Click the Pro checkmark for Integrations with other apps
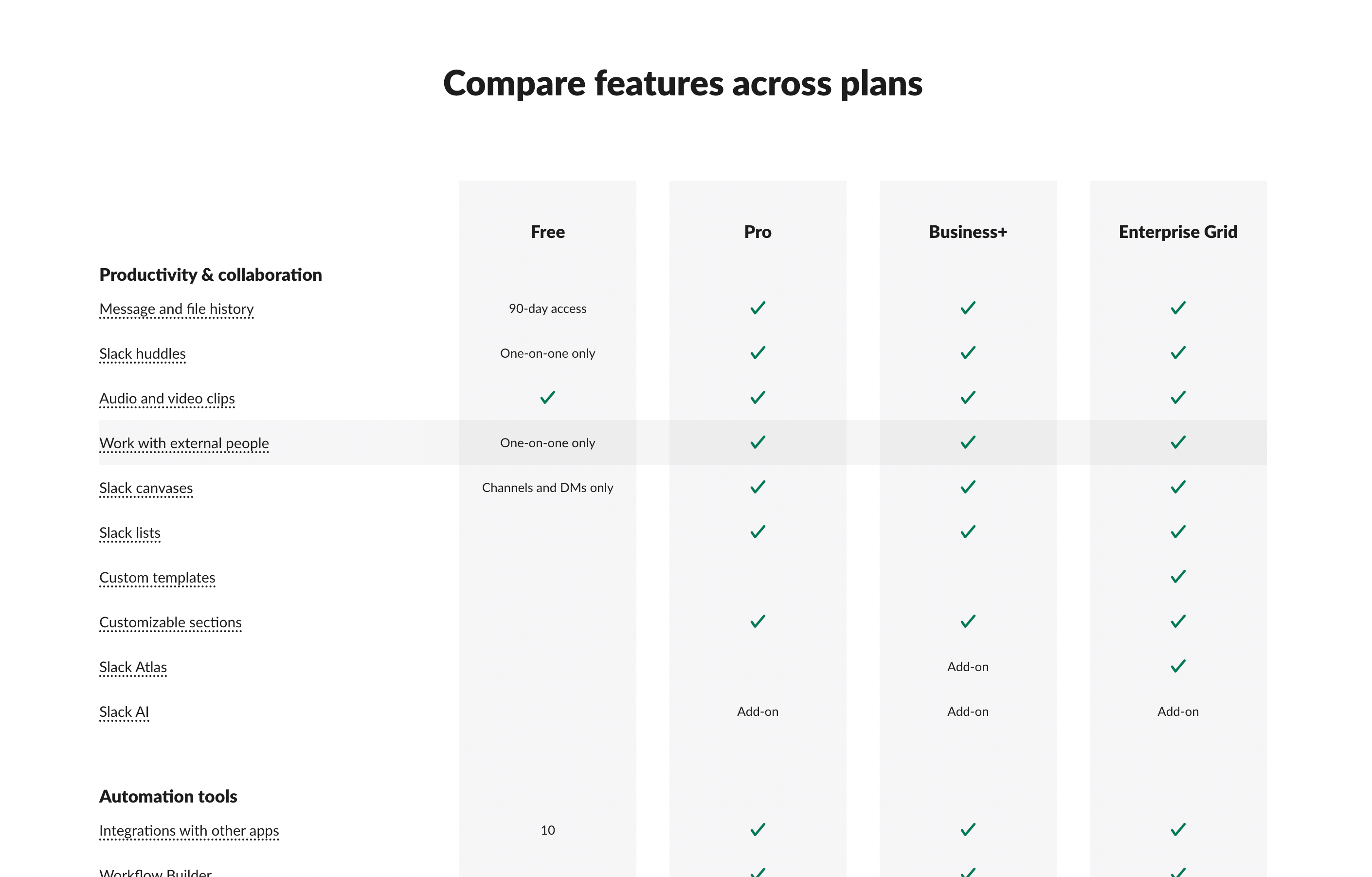 pyautogui.click(x=757, y=830)
